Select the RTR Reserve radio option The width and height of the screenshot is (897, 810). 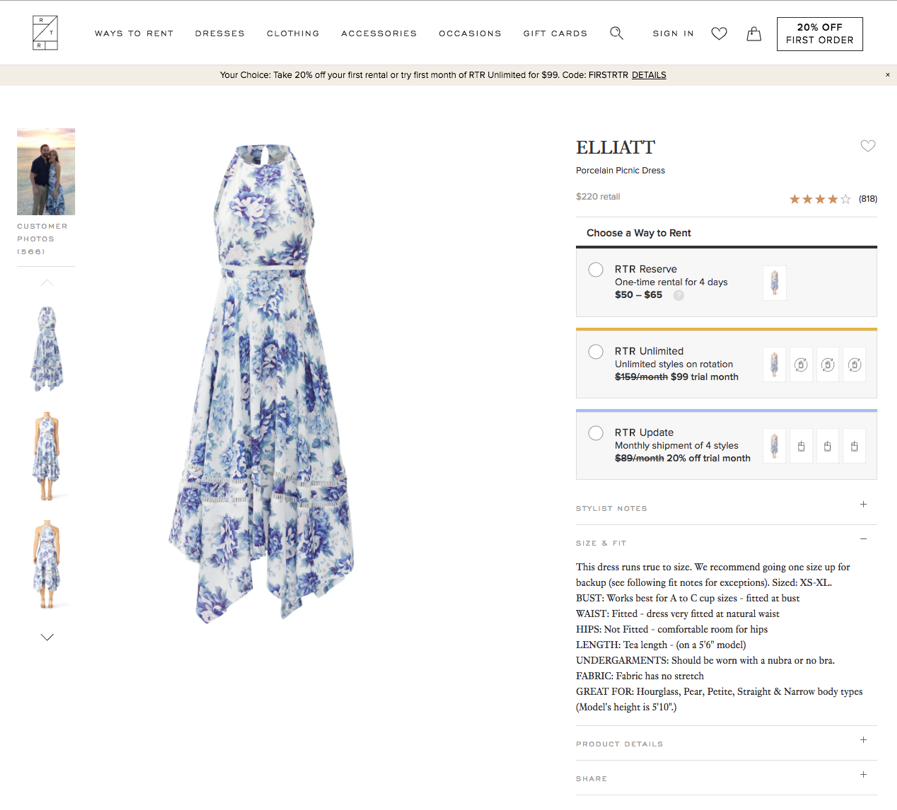(x=596, y=269)
